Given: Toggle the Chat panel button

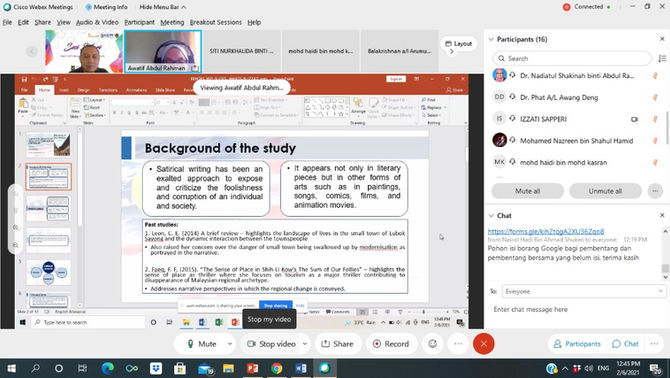Looking at the screenshot, I should [x=625, y=344].
